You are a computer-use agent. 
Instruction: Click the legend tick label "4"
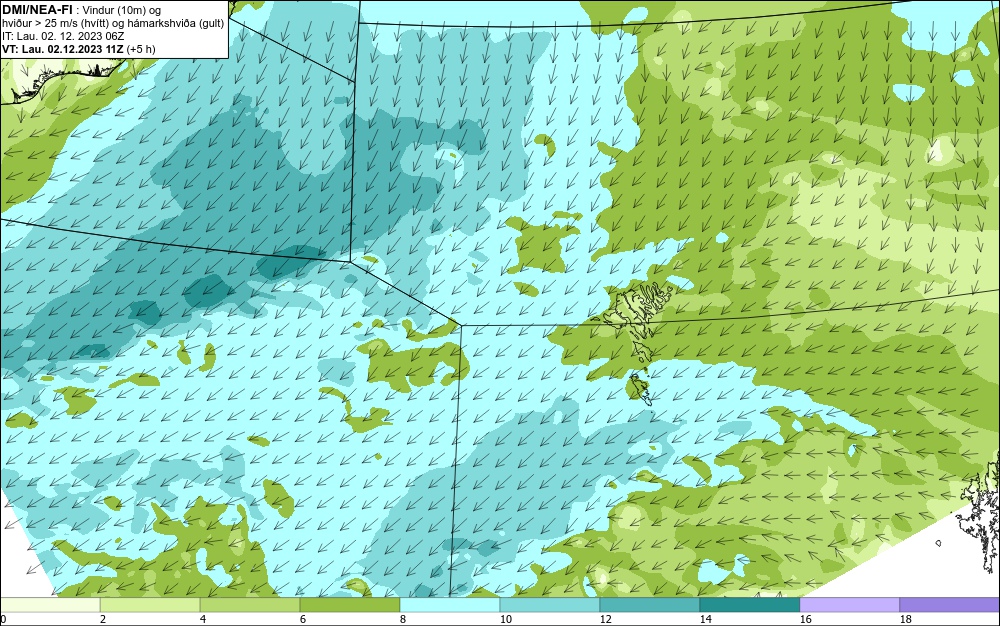pyautogui.click(x=203, y=619)
